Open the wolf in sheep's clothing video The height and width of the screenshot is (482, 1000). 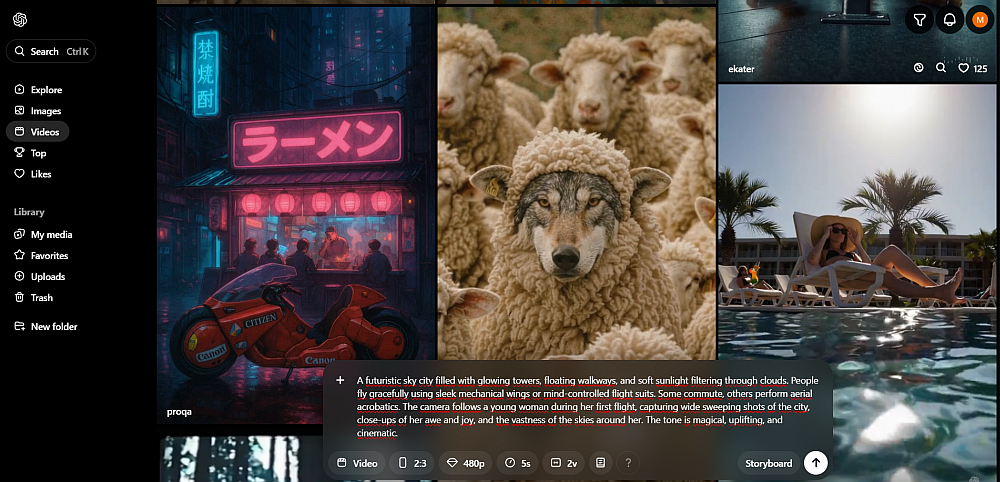click(x=576, y=200)
